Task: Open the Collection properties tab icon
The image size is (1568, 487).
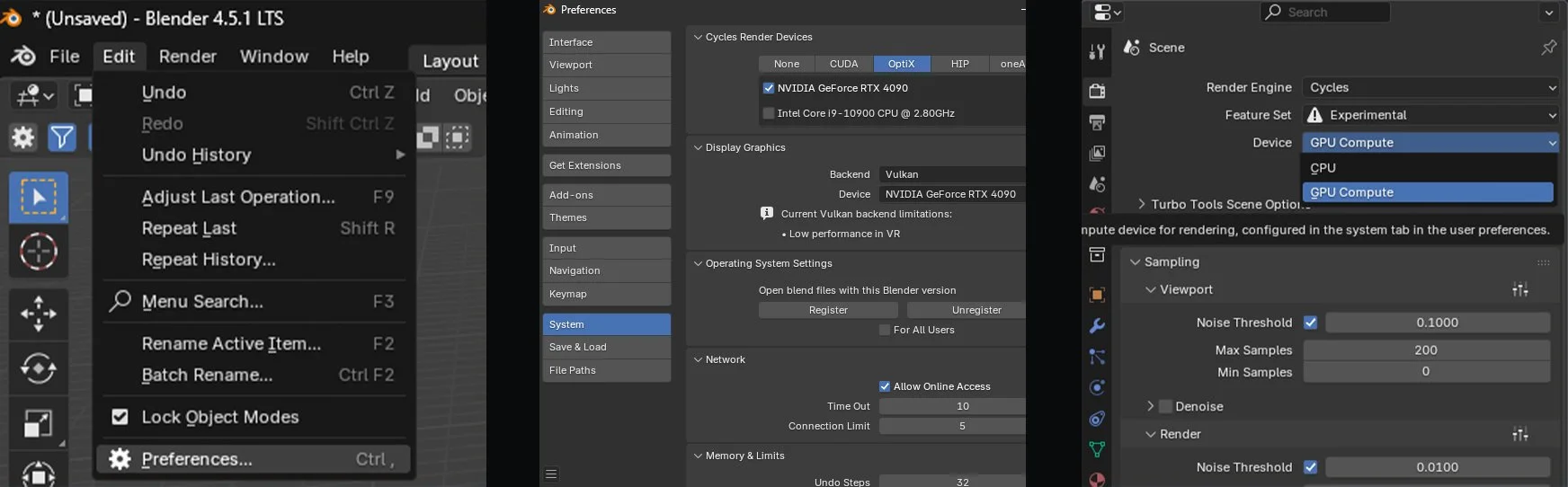Action: click(x=1097, y=255)
